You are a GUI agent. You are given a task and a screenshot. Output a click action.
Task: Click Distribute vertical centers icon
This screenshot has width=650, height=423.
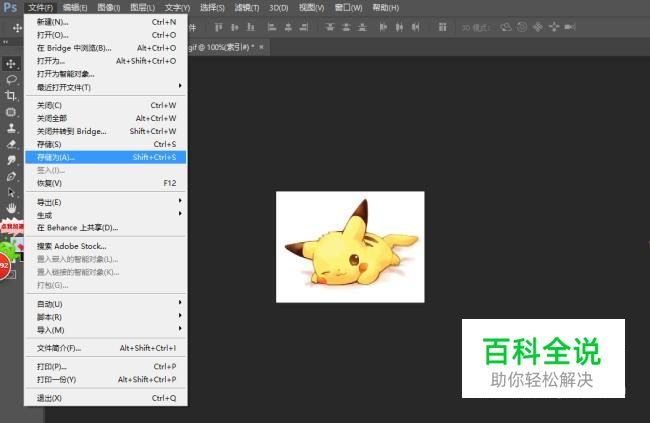pyautogui.click(x=346, y=27)
